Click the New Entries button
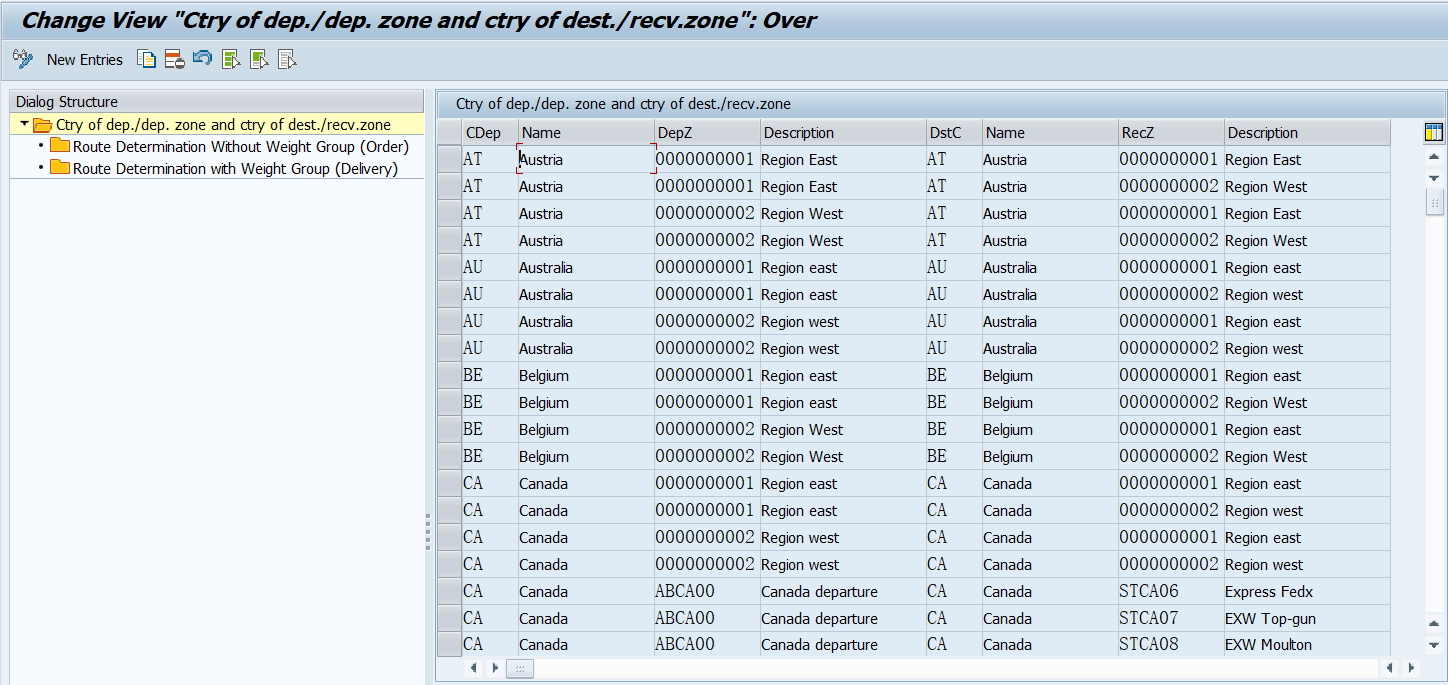 point(85,59)
